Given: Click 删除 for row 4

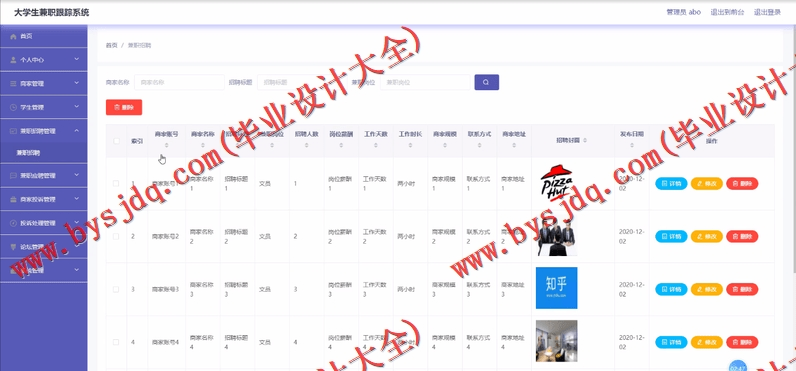Looking at the screenshot, I should click(742, 343).
